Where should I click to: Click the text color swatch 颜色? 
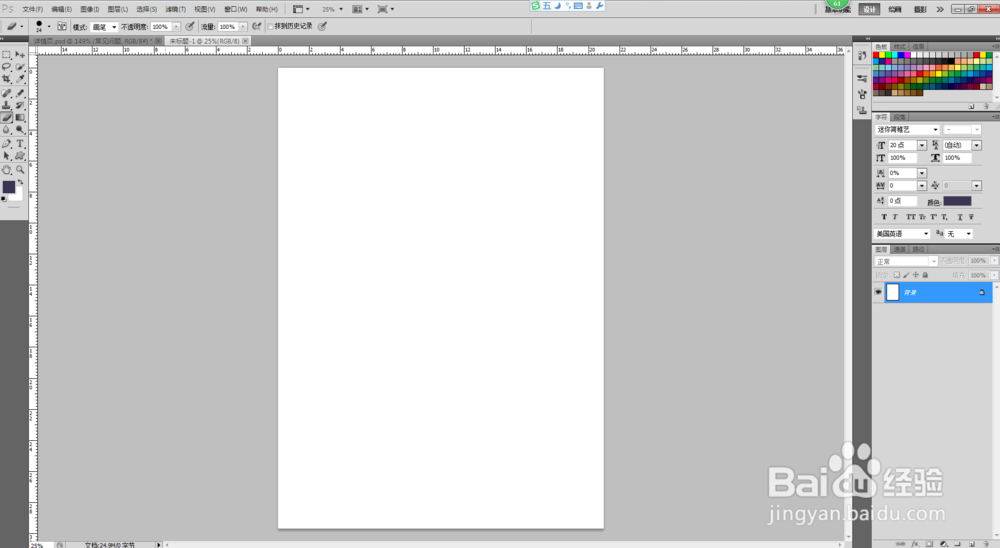(x=957, y=201)
